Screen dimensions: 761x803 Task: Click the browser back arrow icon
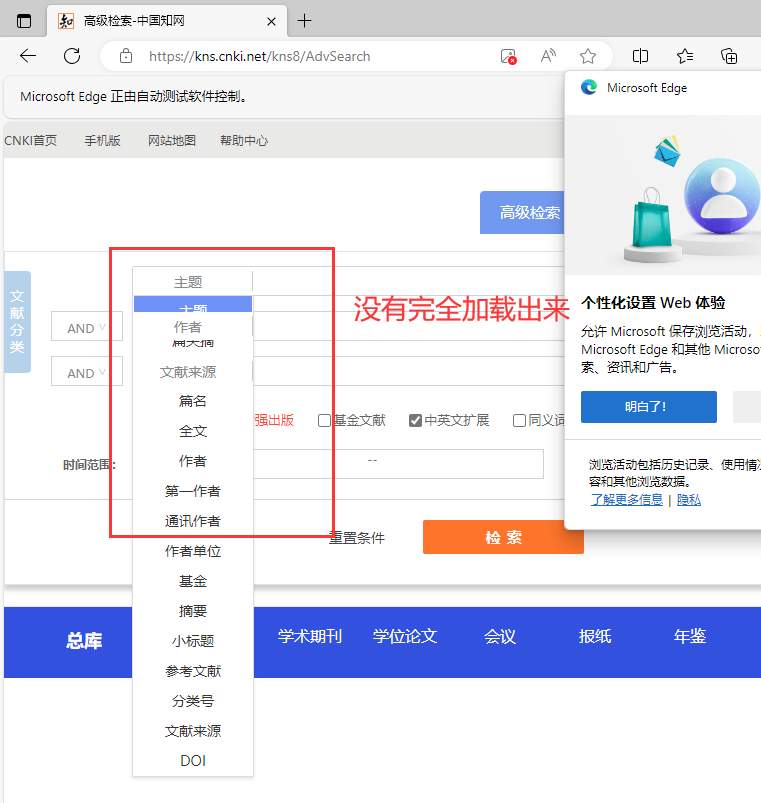pyautogui.click(x=28, y=56)
